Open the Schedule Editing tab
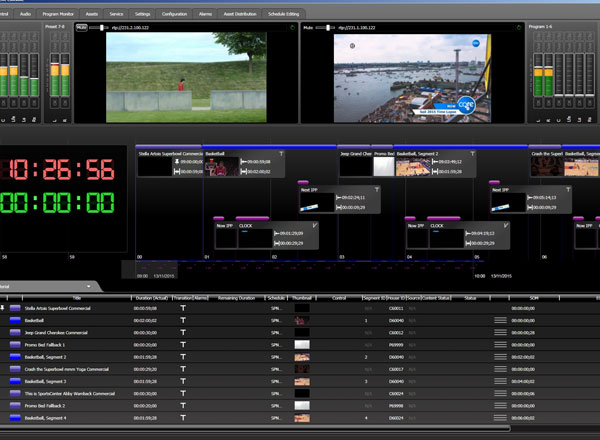 pyautogui.click(x=284, y=14)
